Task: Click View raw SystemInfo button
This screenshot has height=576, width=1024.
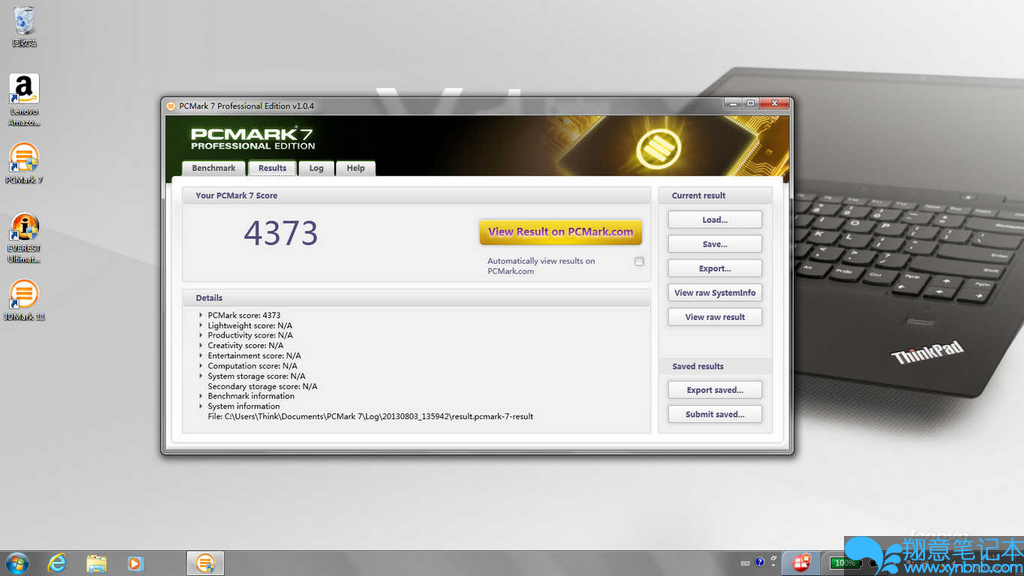Action: 714,293
